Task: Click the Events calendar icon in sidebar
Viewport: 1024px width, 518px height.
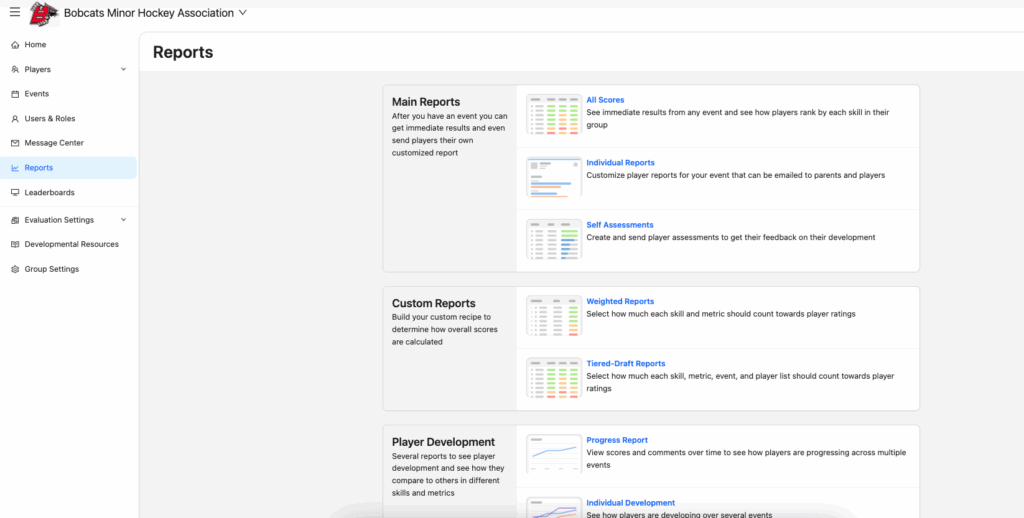Action: (x=15, y=94)
